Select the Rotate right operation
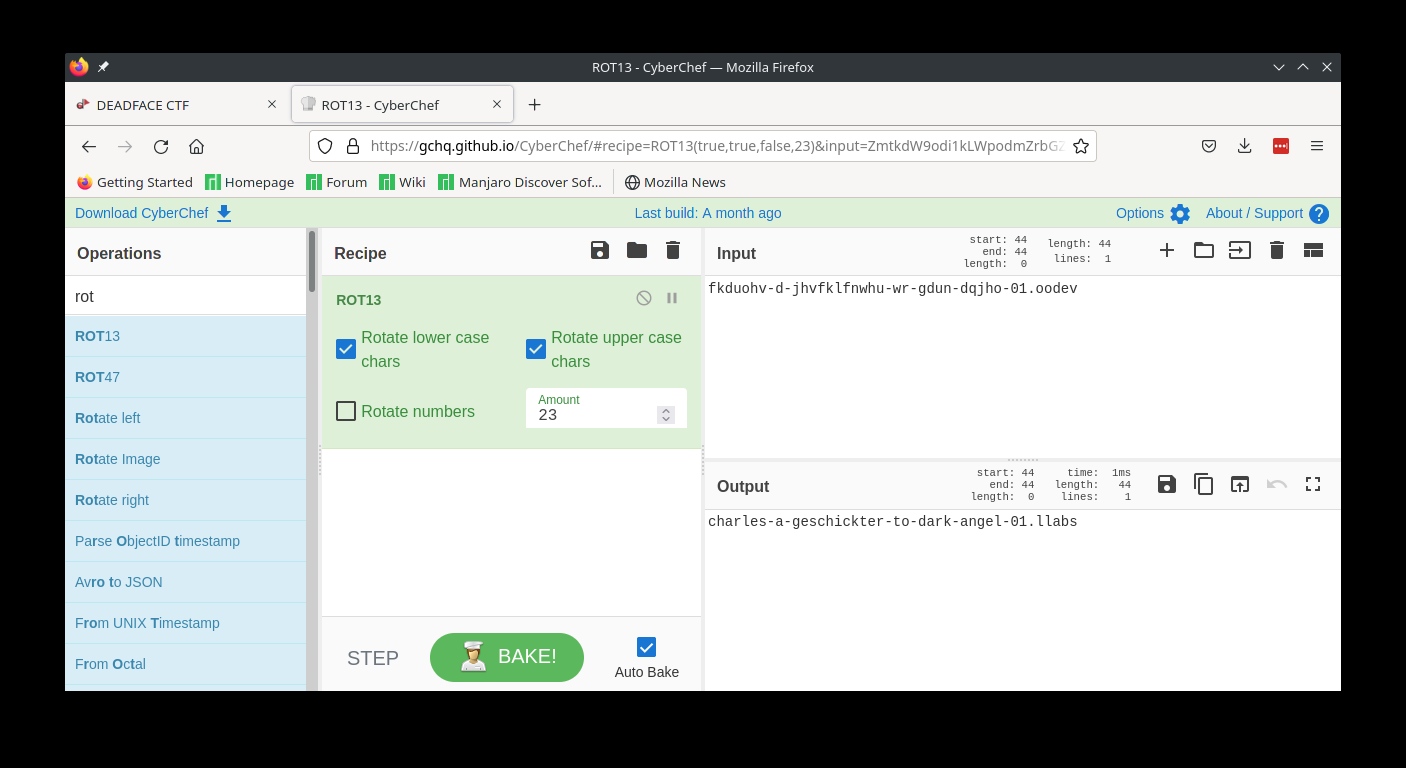This screenshot has width=1406, height=768. click(x=186, y=500)
